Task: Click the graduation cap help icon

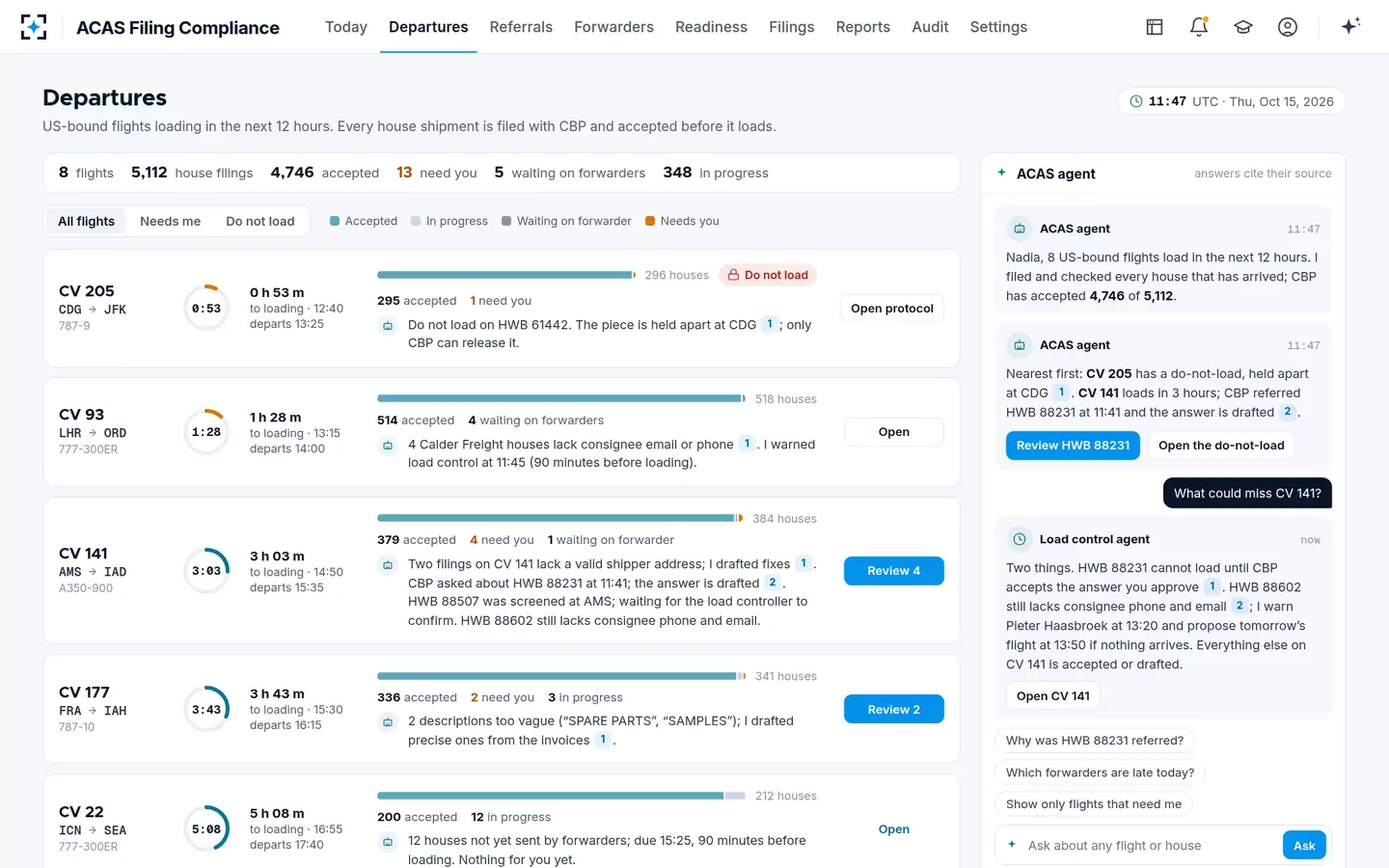Action: (1243, 27)
